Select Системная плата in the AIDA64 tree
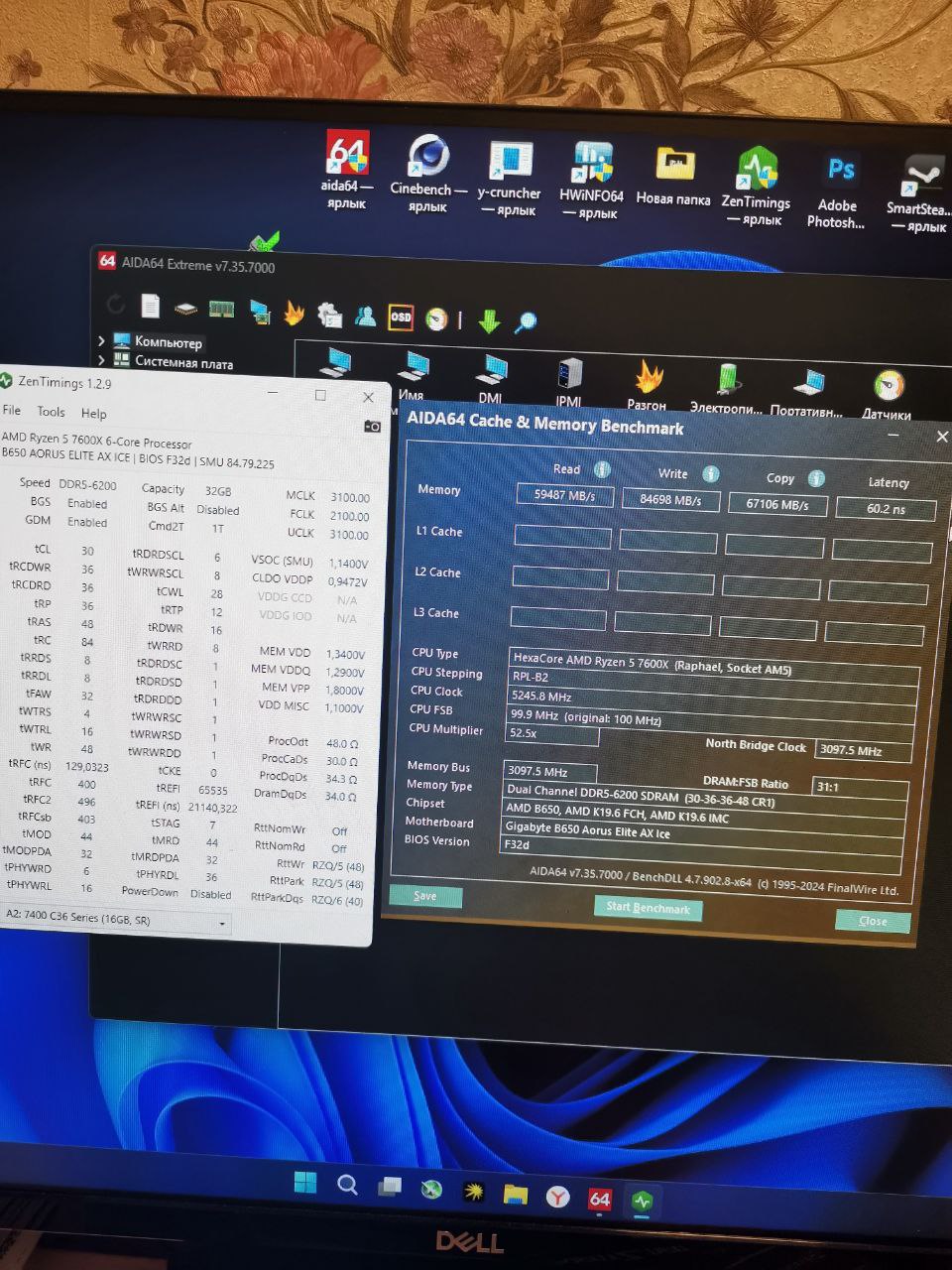952x1270 pixels. [x=183, y=363]
